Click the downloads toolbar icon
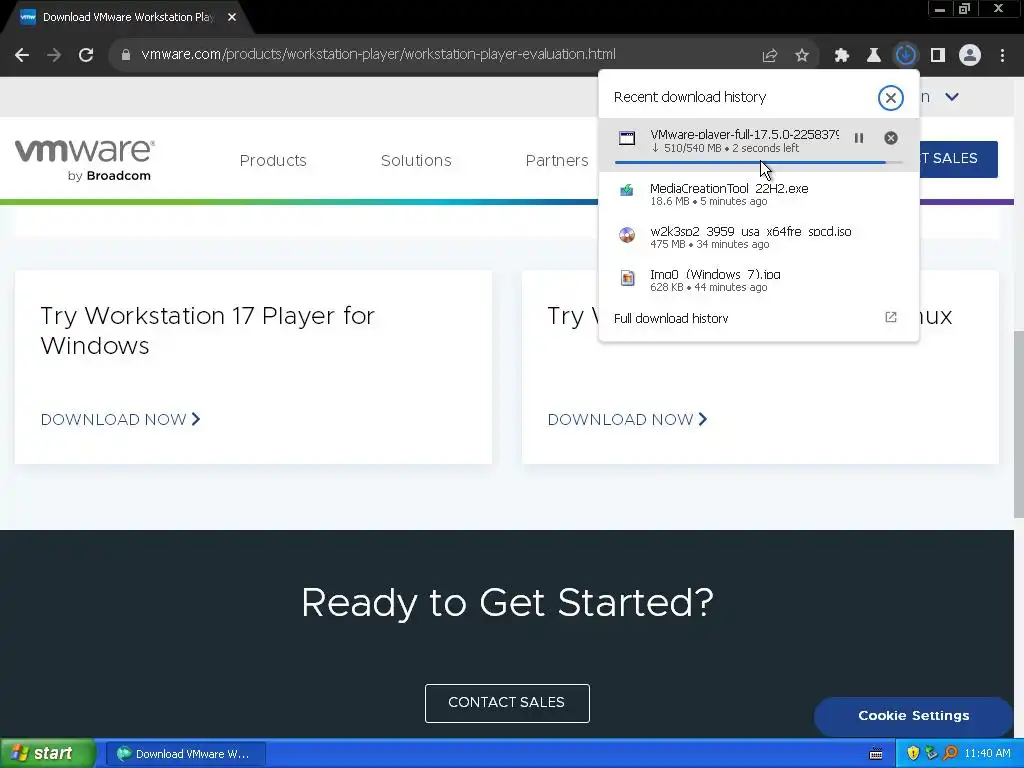The height and width of the screenshot is (768, 1024). [906, 56]
